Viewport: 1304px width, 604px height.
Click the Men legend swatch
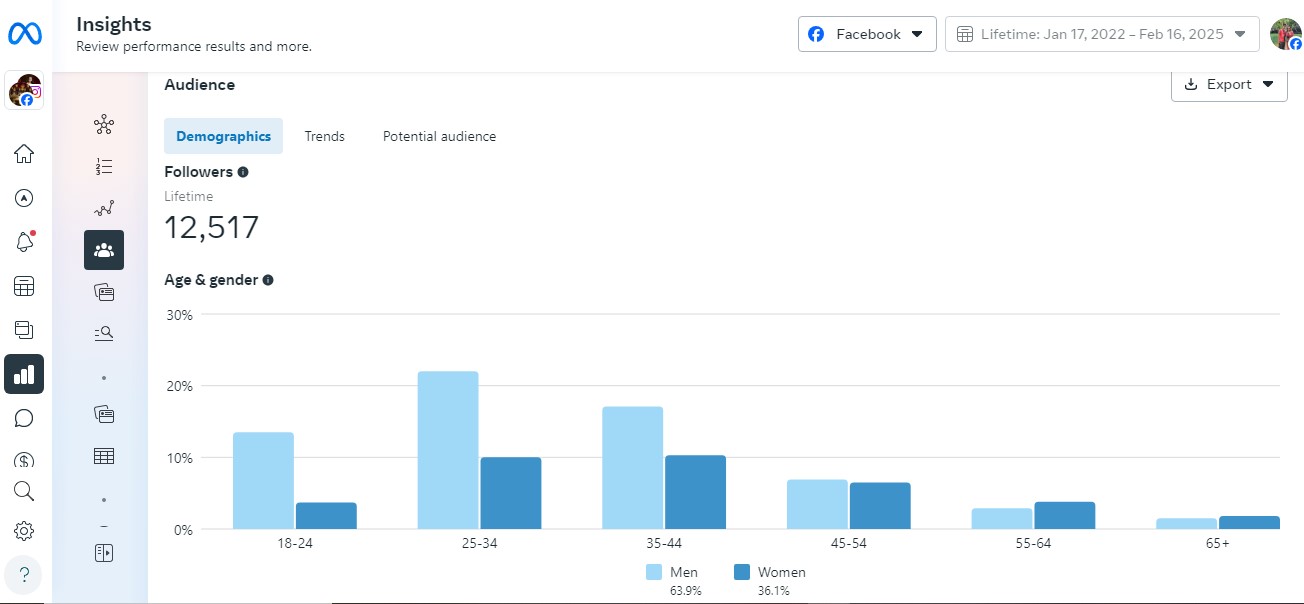click(654, 572)
